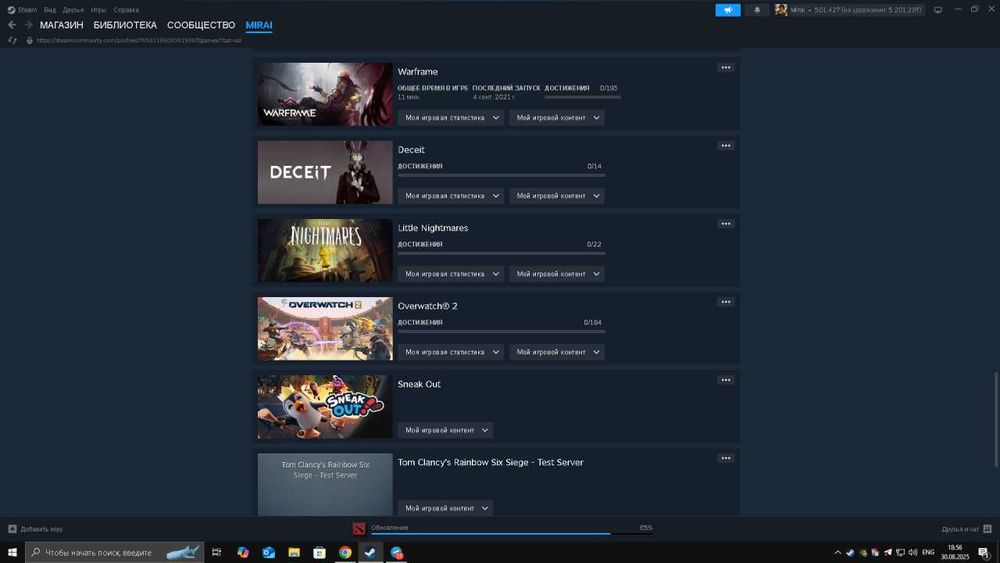Open the Mirai account wallet dropdown
The height and width of the screenshot is (563, 1000).
point(856,10)
